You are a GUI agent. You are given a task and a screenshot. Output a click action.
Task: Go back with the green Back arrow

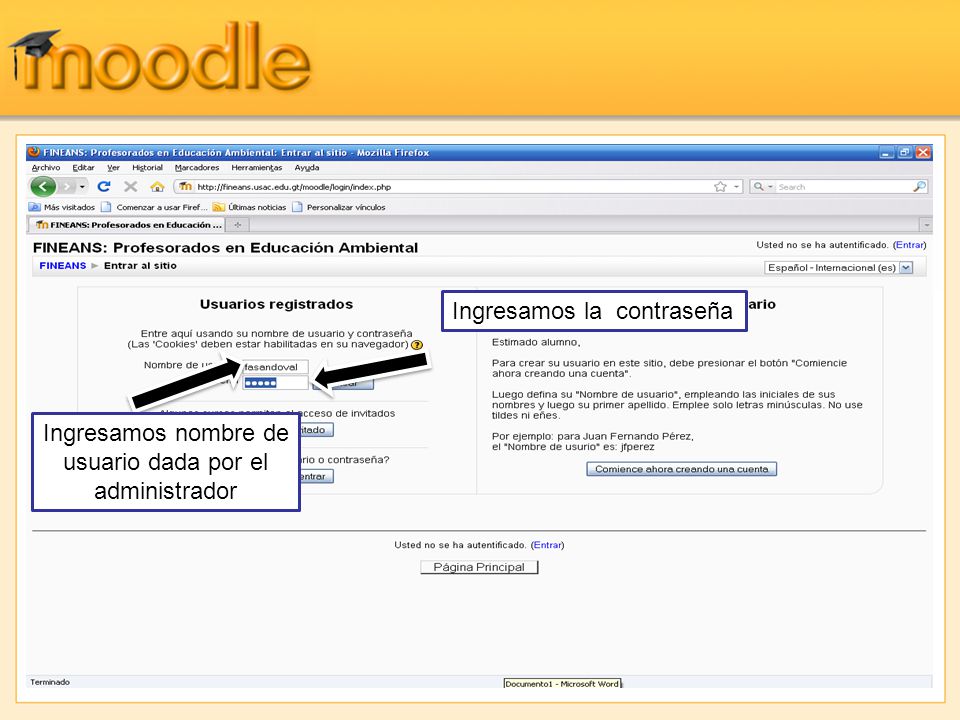[x=43, y=186]
